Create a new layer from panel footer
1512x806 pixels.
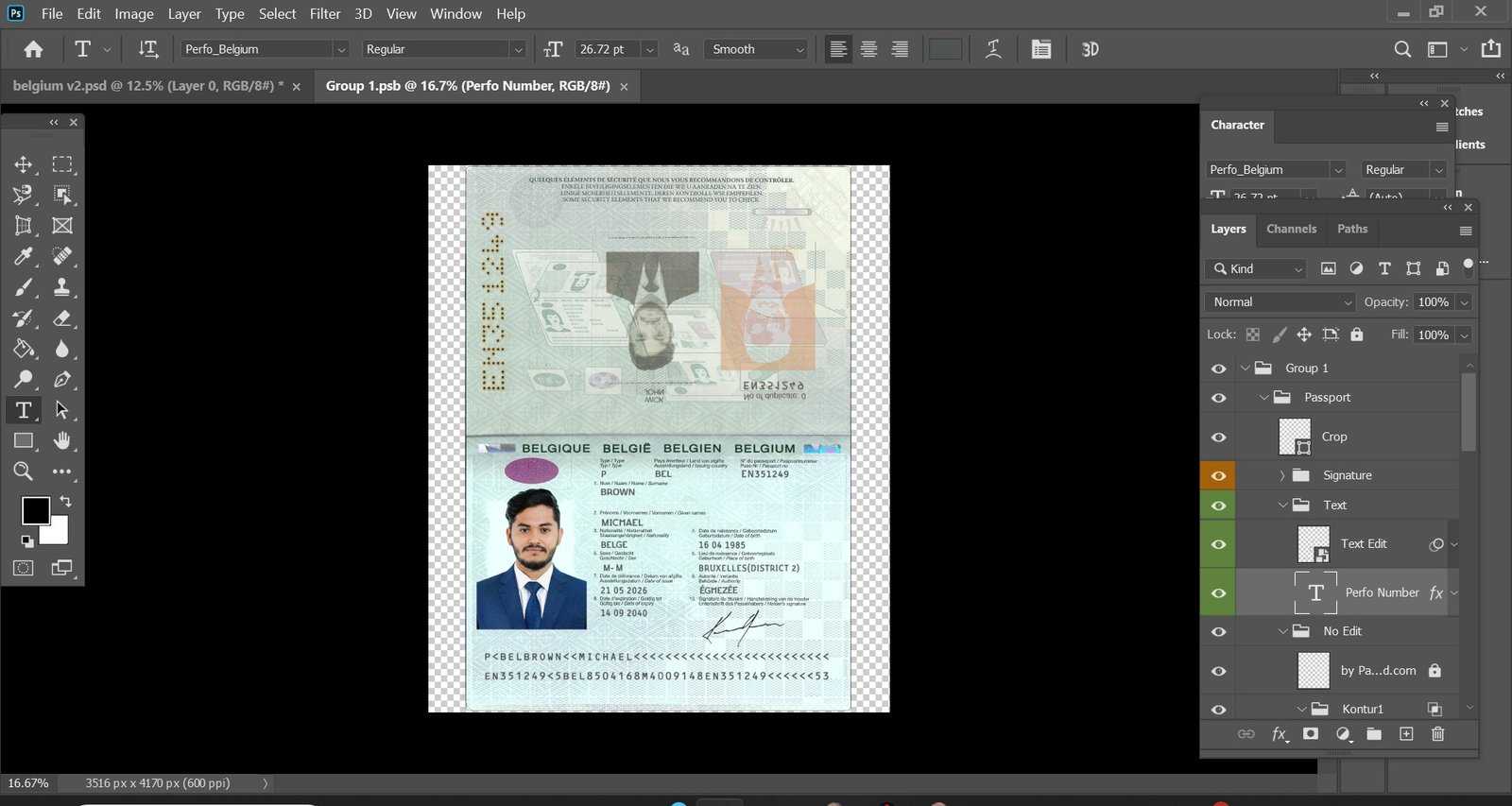pos(1406,734)
